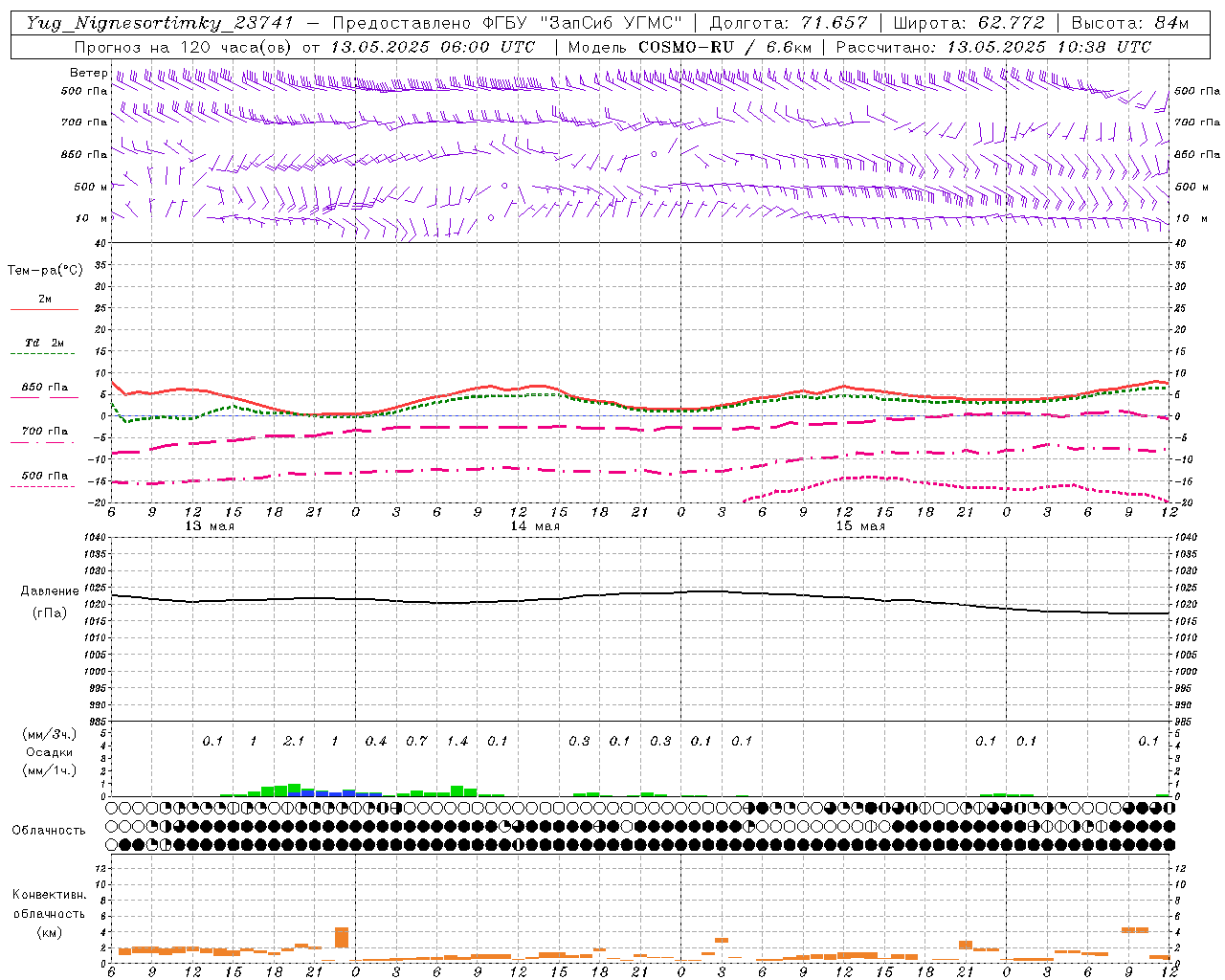Click the computed time 13.05.2025 10:38 UTC
Screen dimensions: 1225x980
tap(1049, 47)
